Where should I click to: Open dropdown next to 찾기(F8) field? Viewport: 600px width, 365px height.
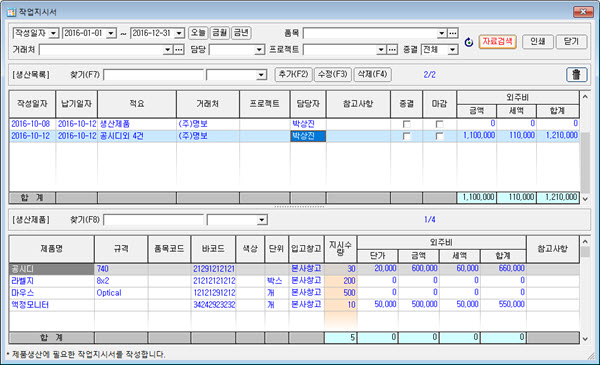[262, 220]
